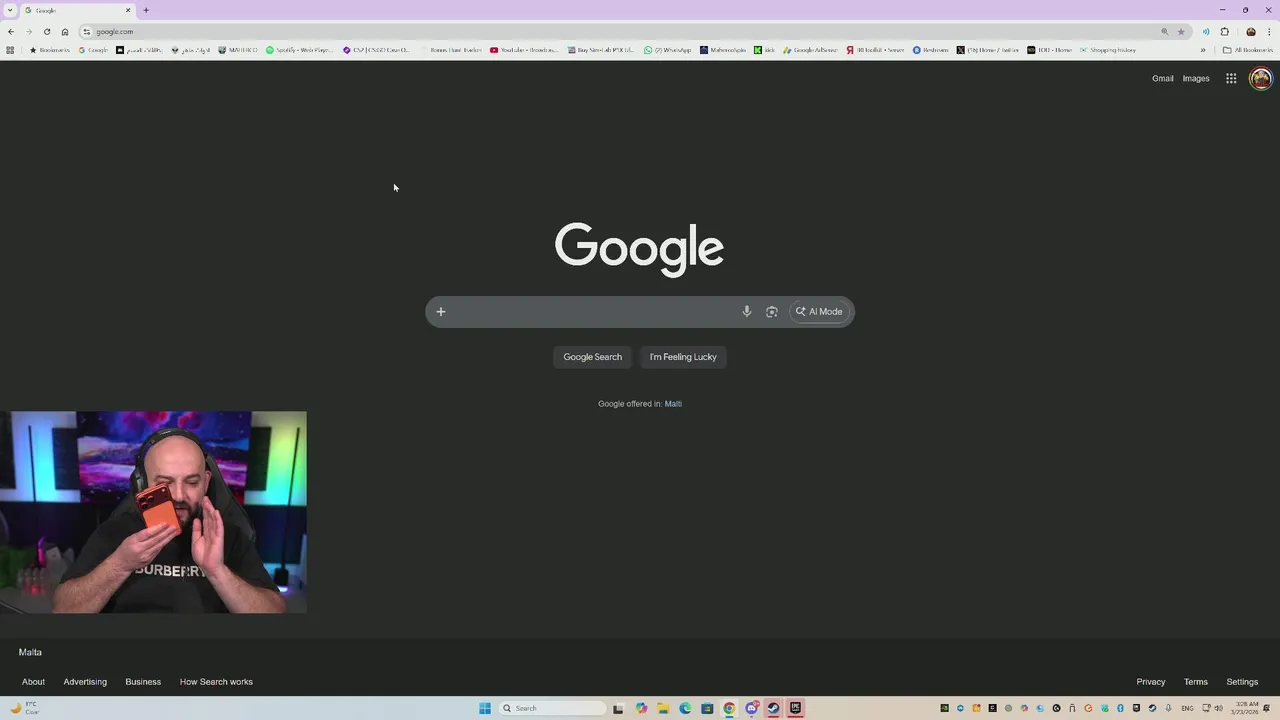Open Chrome from the taskbar
Viewport: 1280px width, 720px height.
click(729, 708)
